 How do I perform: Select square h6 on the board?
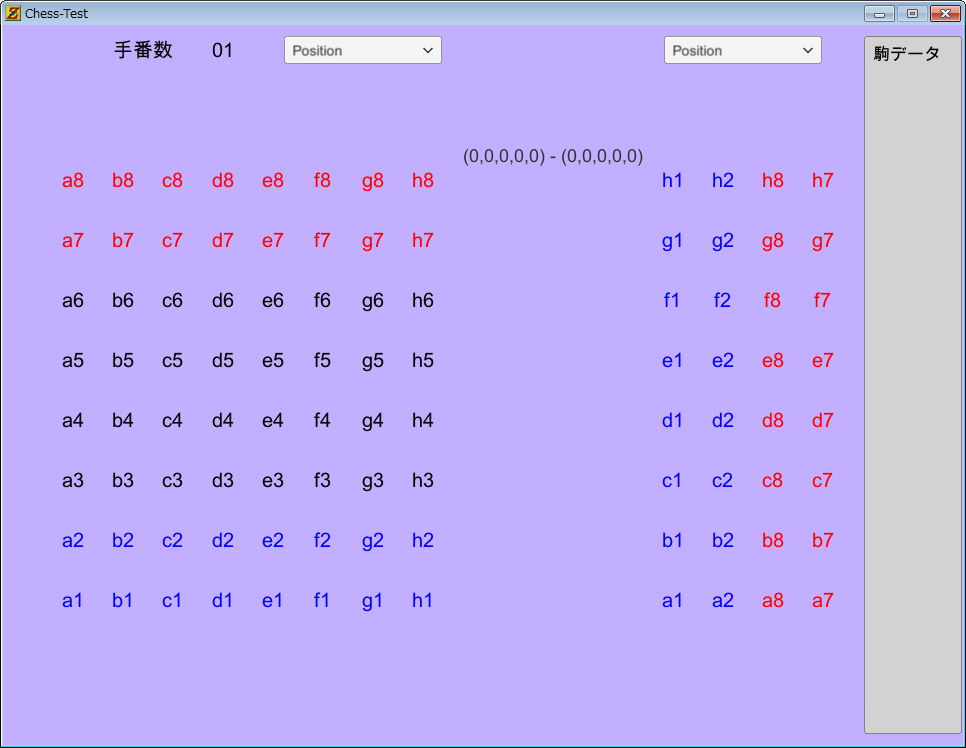point(423,300)
